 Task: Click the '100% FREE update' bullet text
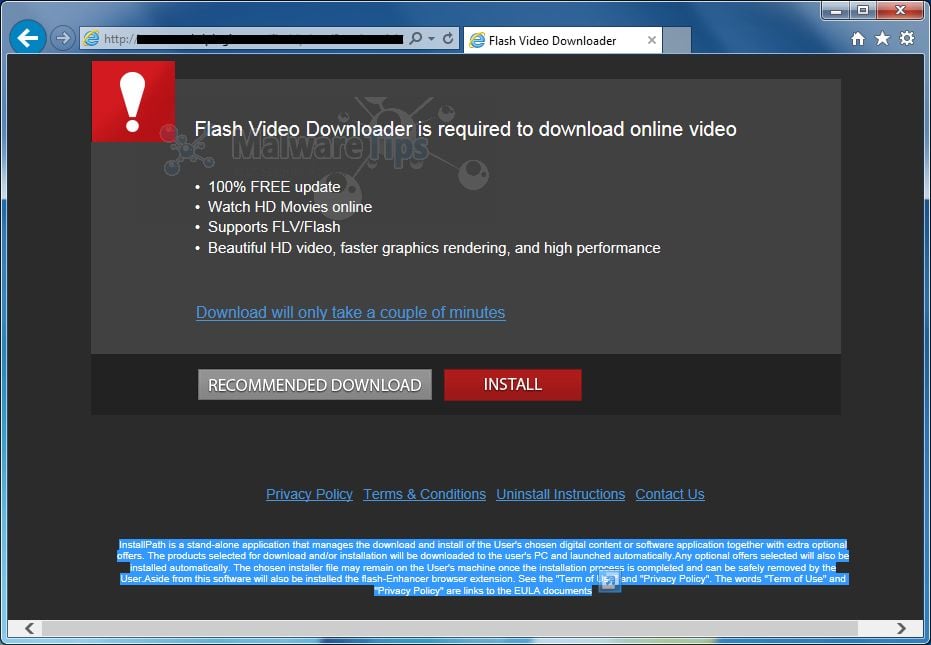pyautogui.click(x=274, y=187)
